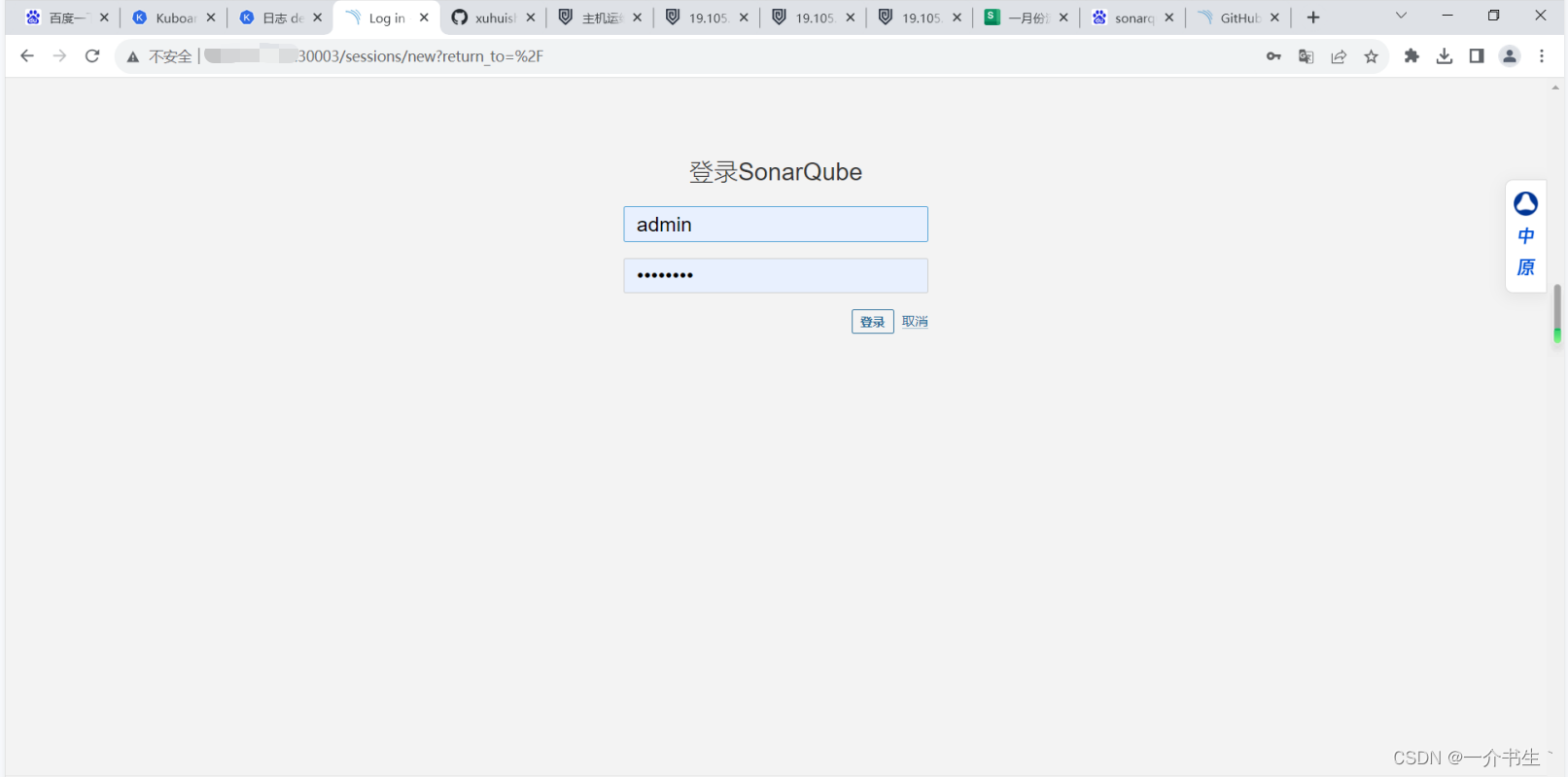Go back to the previous page
1568x777 pixels.
coord(27,56)
